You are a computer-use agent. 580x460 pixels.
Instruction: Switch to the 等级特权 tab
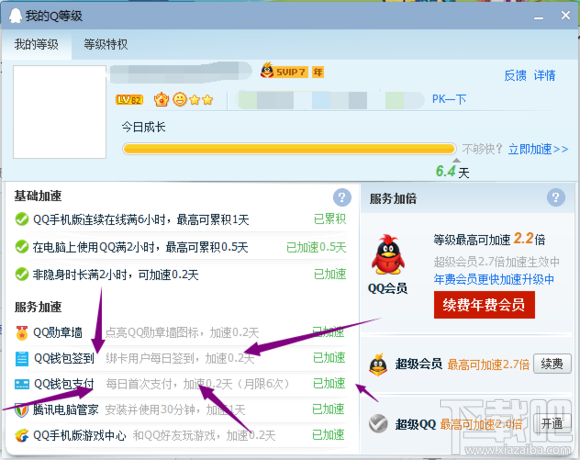click(x=105, y=44)
